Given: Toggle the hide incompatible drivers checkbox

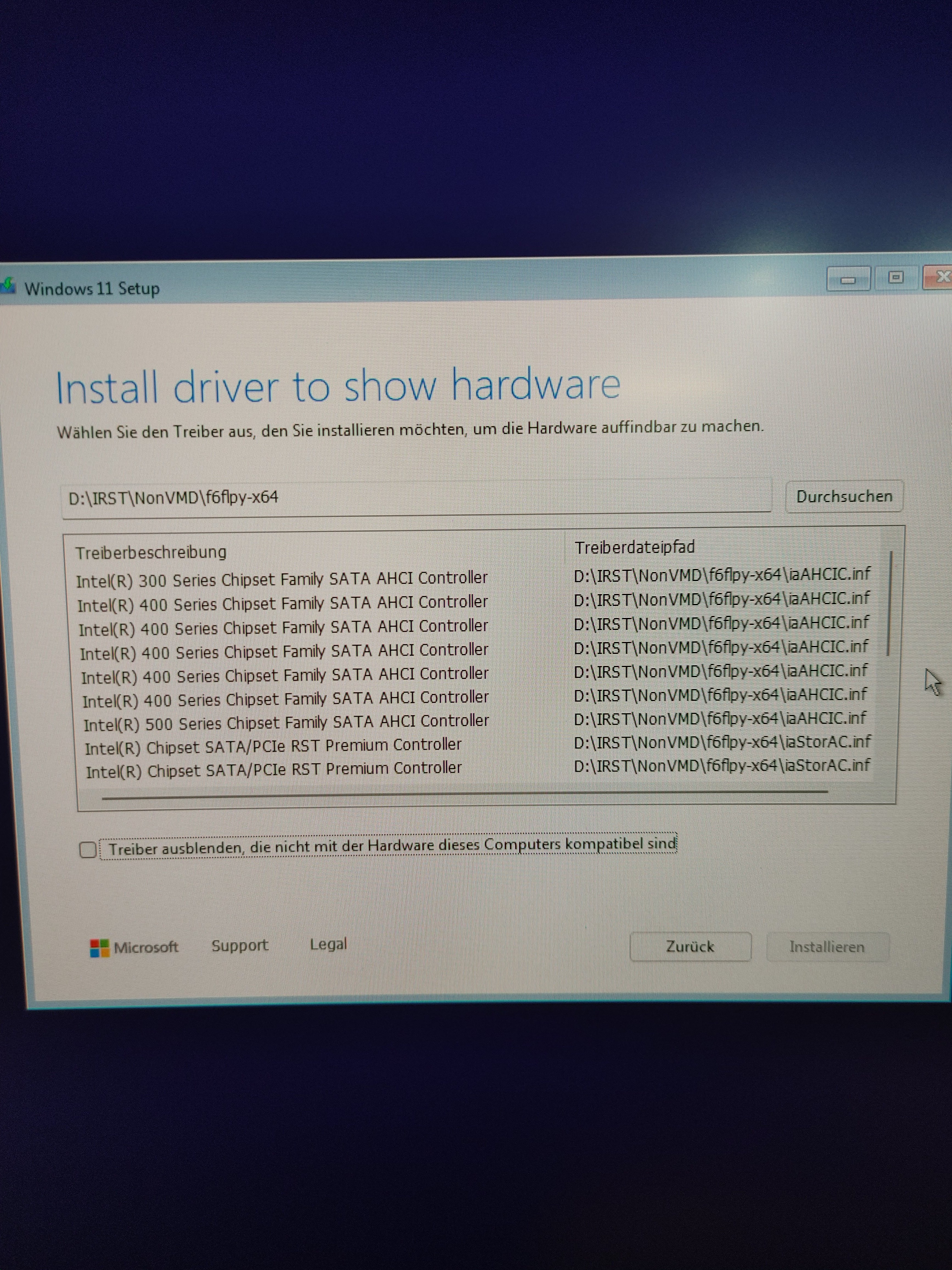Looking at the screenshot, I should pos(88,849).
